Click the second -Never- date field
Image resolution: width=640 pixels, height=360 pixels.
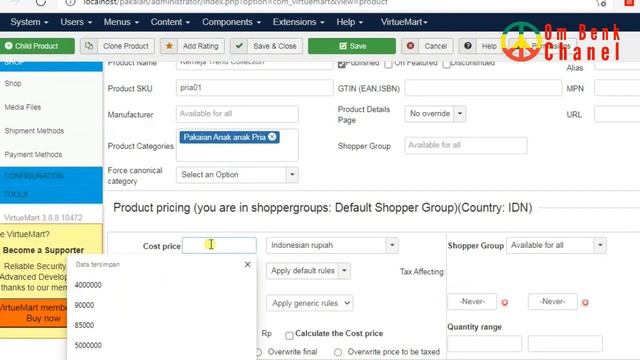point(553,302)
